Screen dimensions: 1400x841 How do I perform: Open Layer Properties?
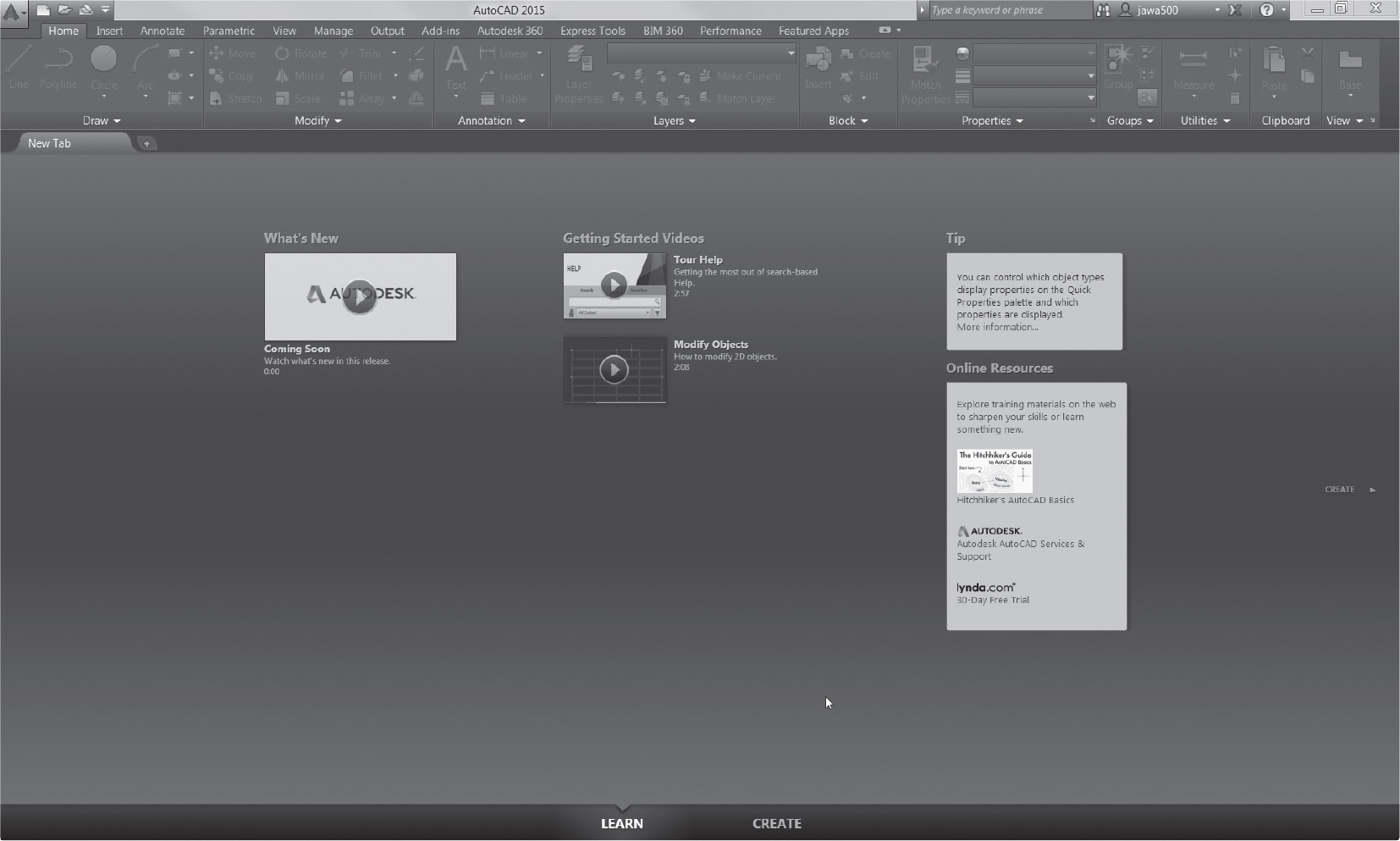pyautogui.click(x=579, y=75)
